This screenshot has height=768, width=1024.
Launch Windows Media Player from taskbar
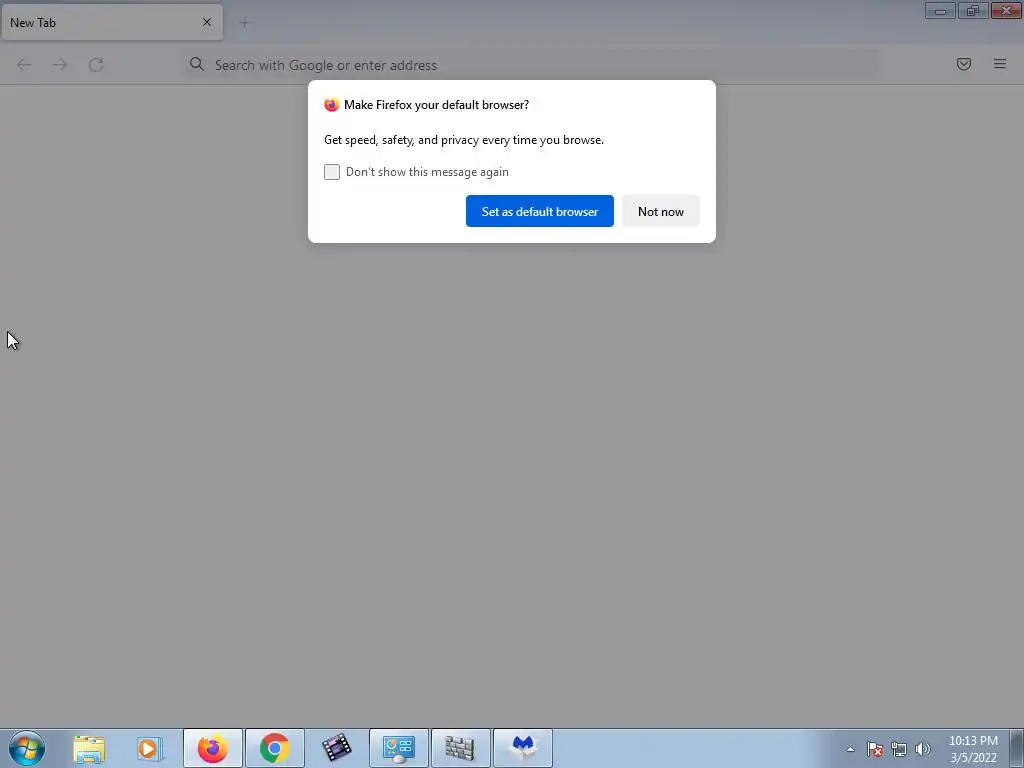point(150,748)
